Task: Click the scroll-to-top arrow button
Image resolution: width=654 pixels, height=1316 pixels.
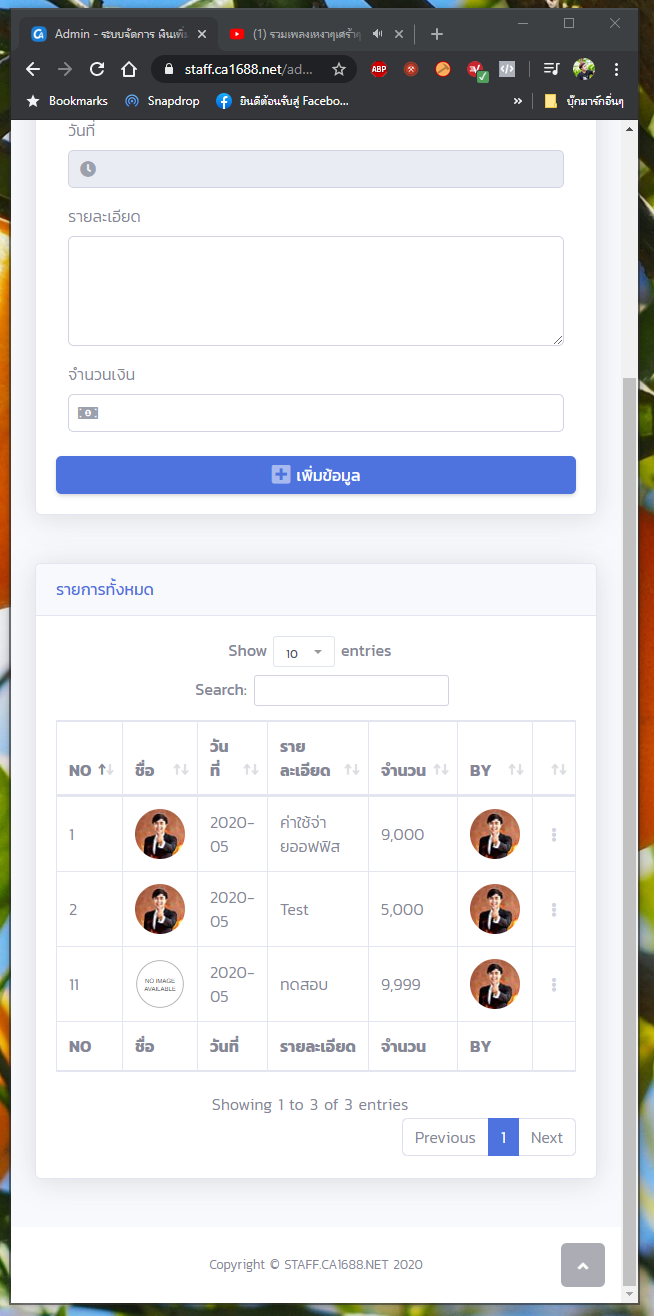Action: click(583, 1265)
